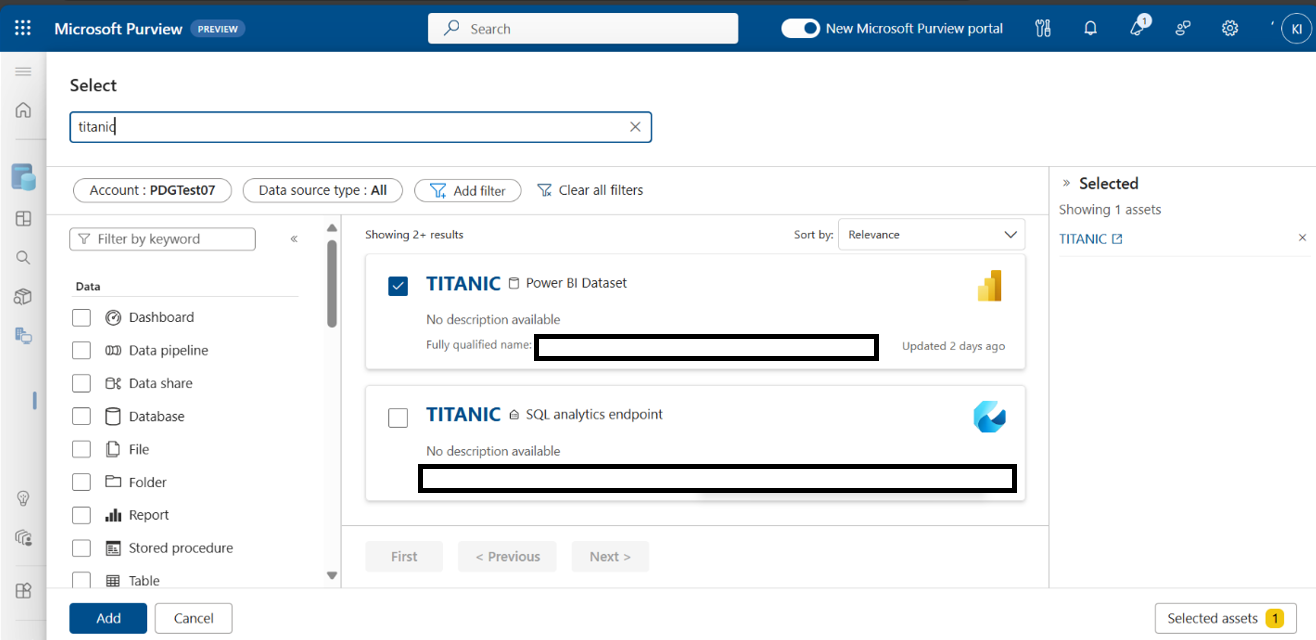Open the Account PDGTest07 filter pill
Screen dimensions: 1316x640
coord(152,190)
